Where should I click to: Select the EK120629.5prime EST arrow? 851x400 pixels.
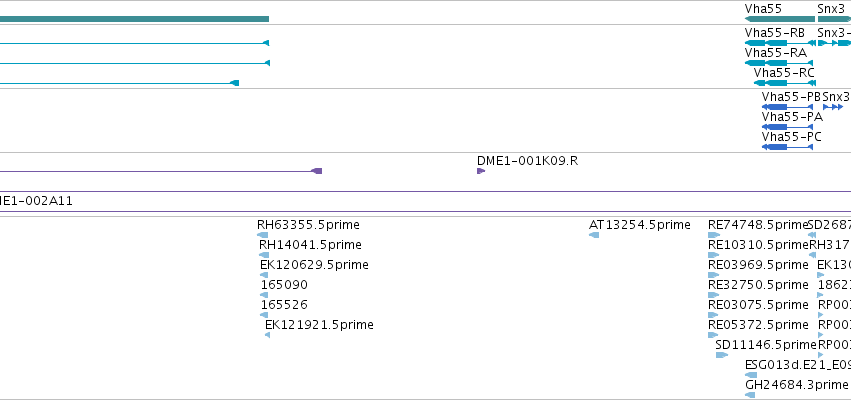264,275
